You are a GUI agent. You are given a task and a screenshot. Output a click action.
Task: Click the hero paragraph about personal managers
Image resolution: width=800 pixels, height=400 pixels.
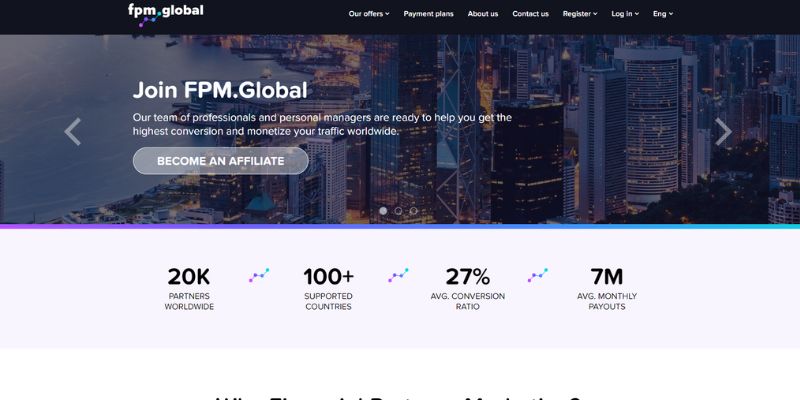pos(322,124)
